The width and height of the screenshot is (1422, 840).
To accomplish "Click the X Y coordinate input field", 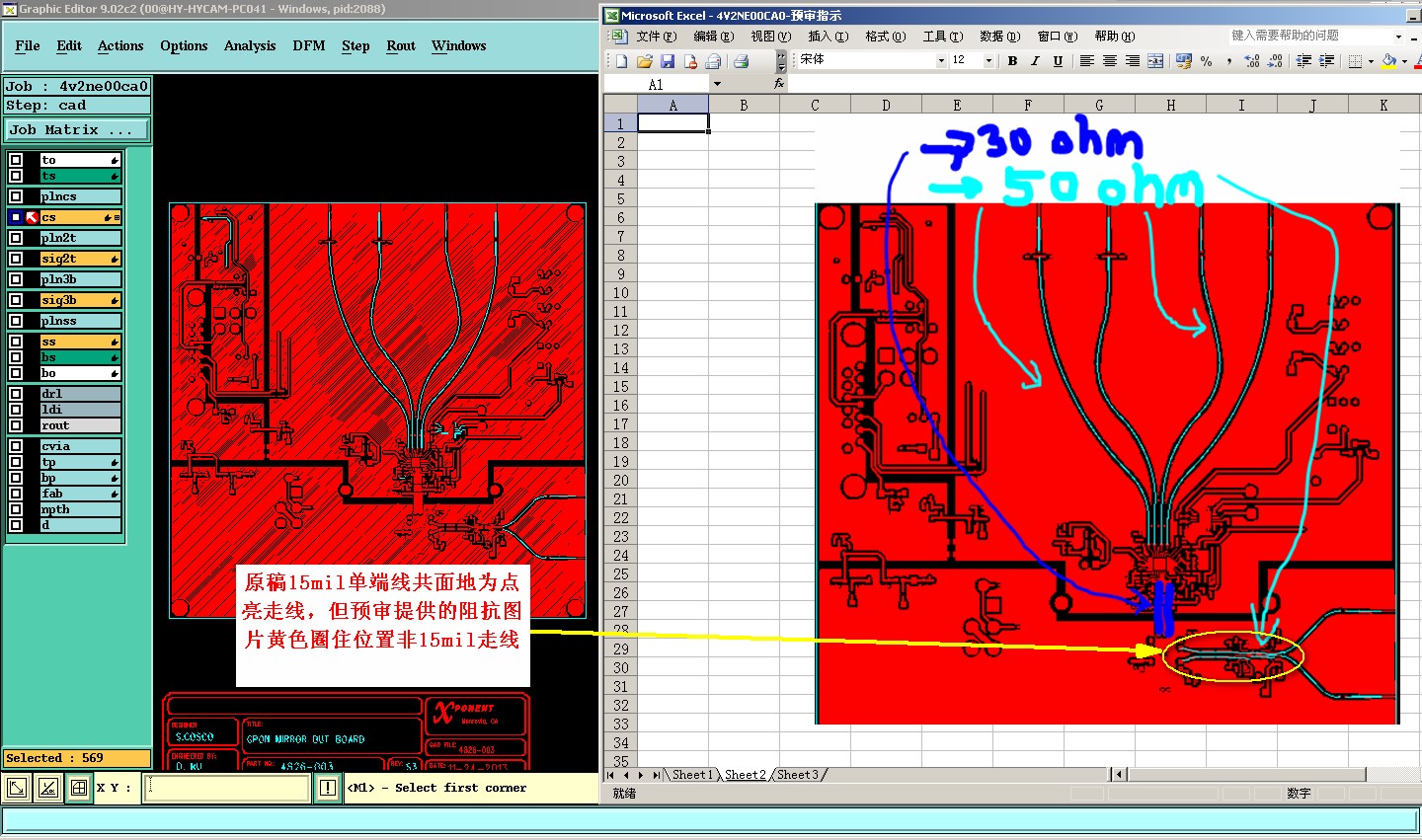I will pos(226,788).
